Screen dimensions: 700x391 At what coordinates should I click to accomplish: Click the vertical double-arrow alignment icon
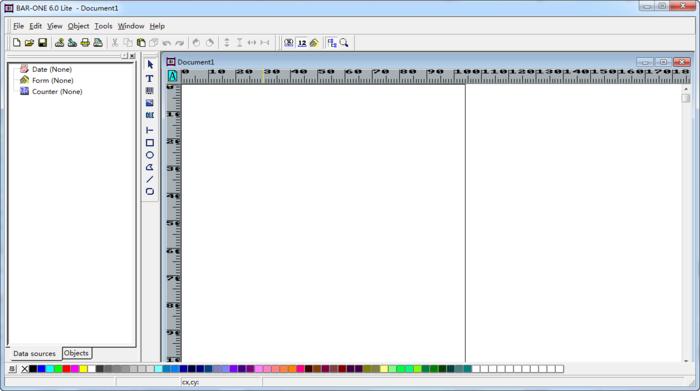[x=226, y=43]
